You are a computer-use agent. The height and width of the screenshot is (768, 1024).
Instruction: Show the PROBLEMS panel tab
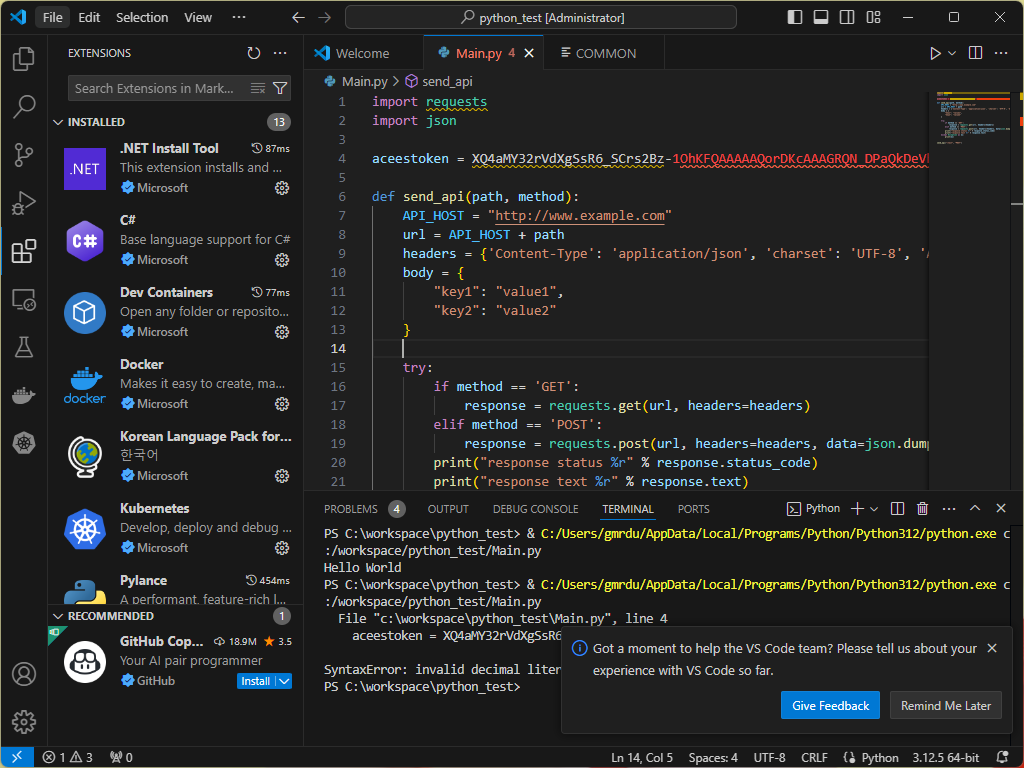(x=351, y=509)
